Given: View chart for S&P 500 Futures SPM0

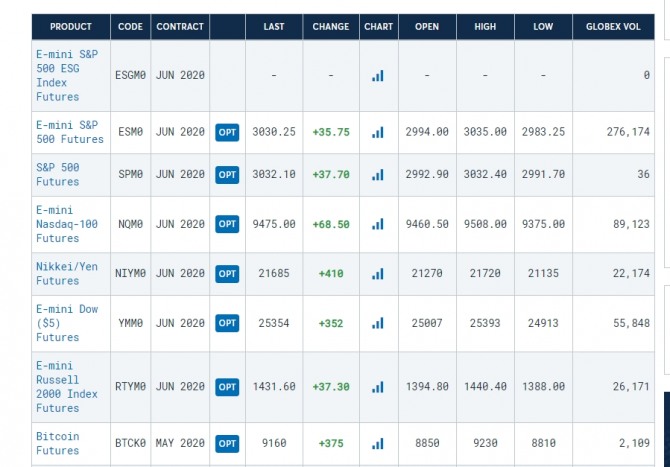Looking at the screenshot, I should 378,174.
